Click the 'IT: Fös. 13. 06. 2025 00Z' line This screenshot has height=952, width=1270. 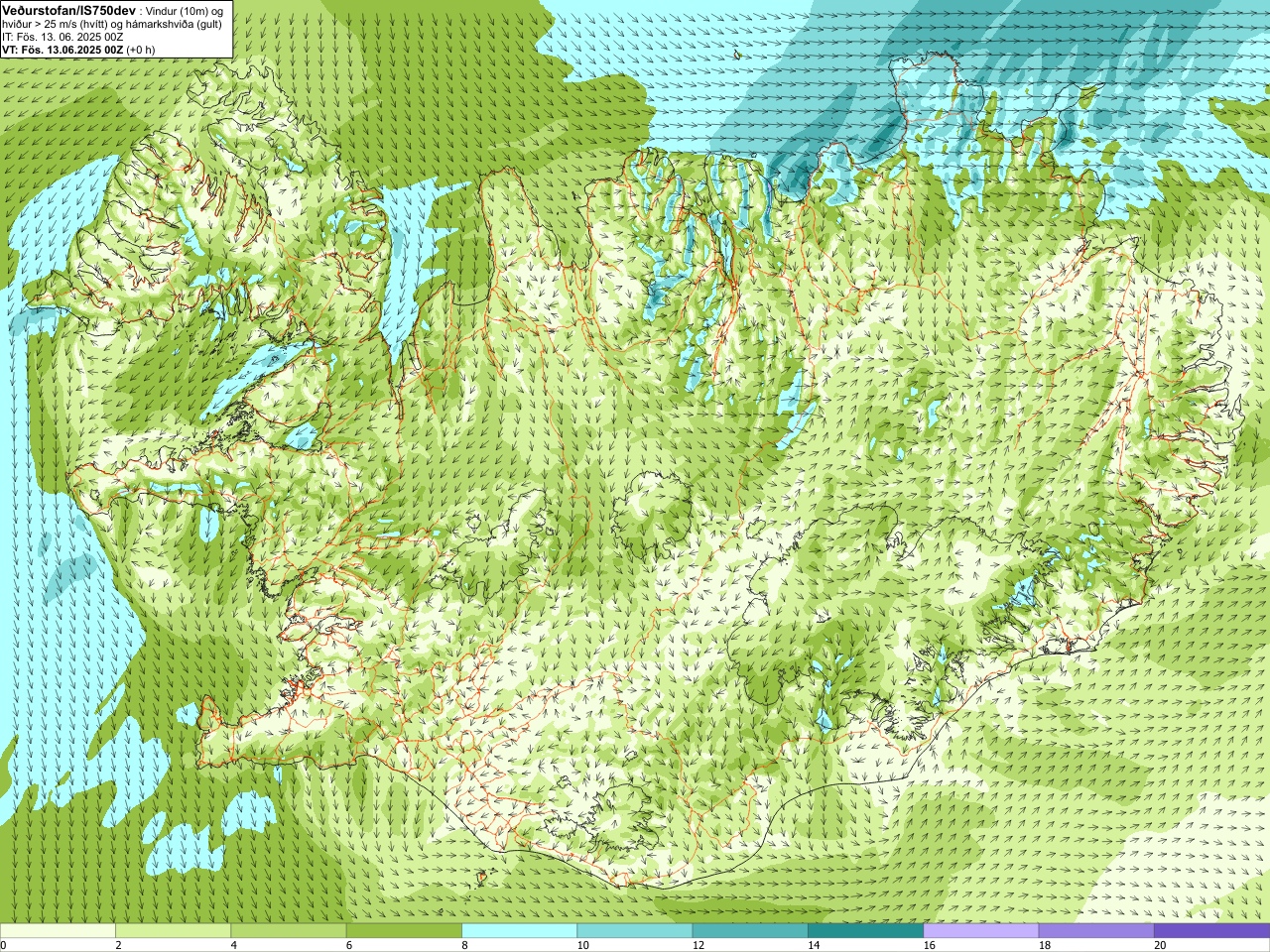pos(63,37)
